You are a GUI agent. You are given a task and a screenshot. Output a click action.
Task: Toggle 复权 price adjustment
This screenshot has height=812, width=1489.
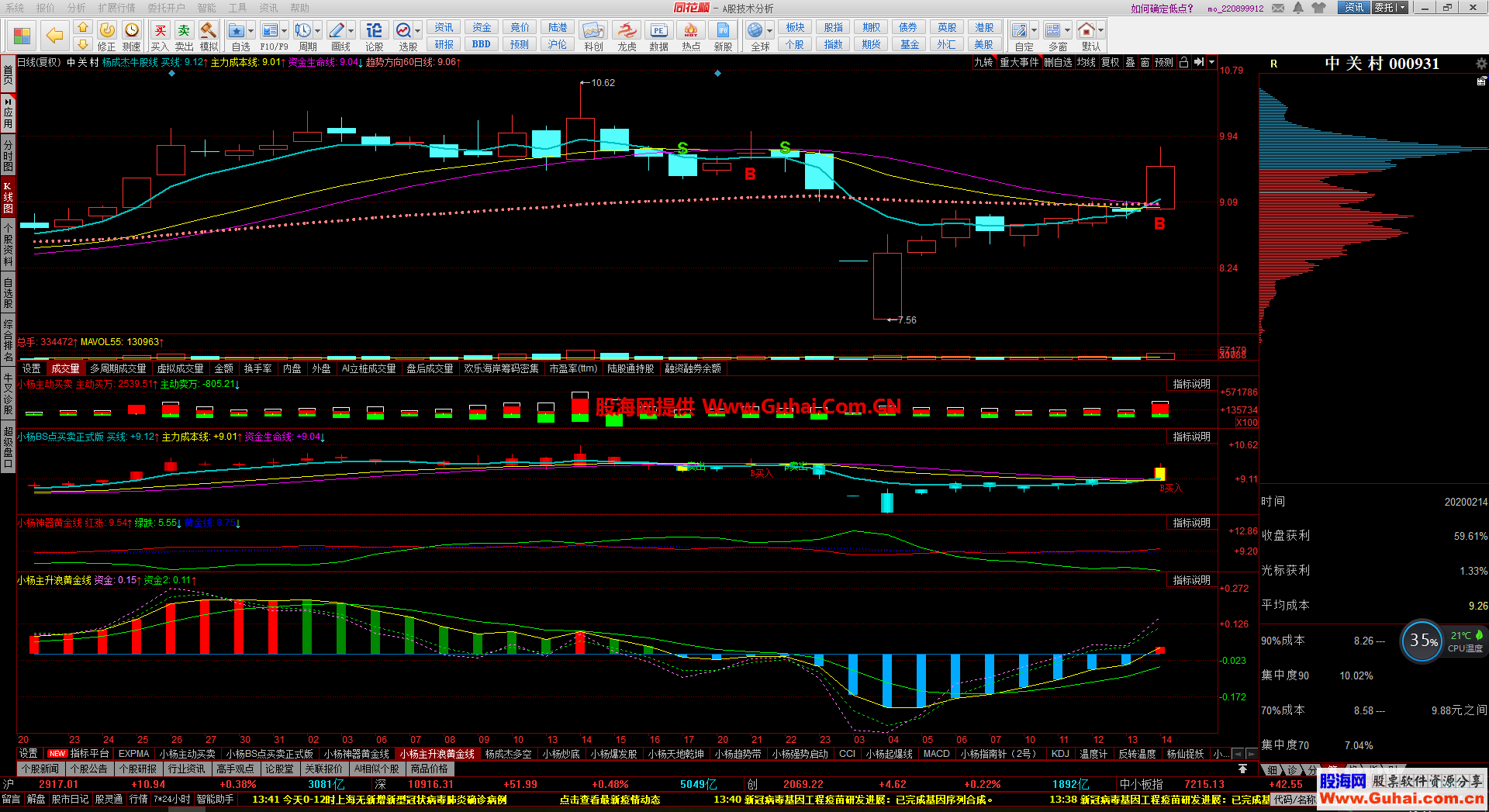coord(1111,62)
